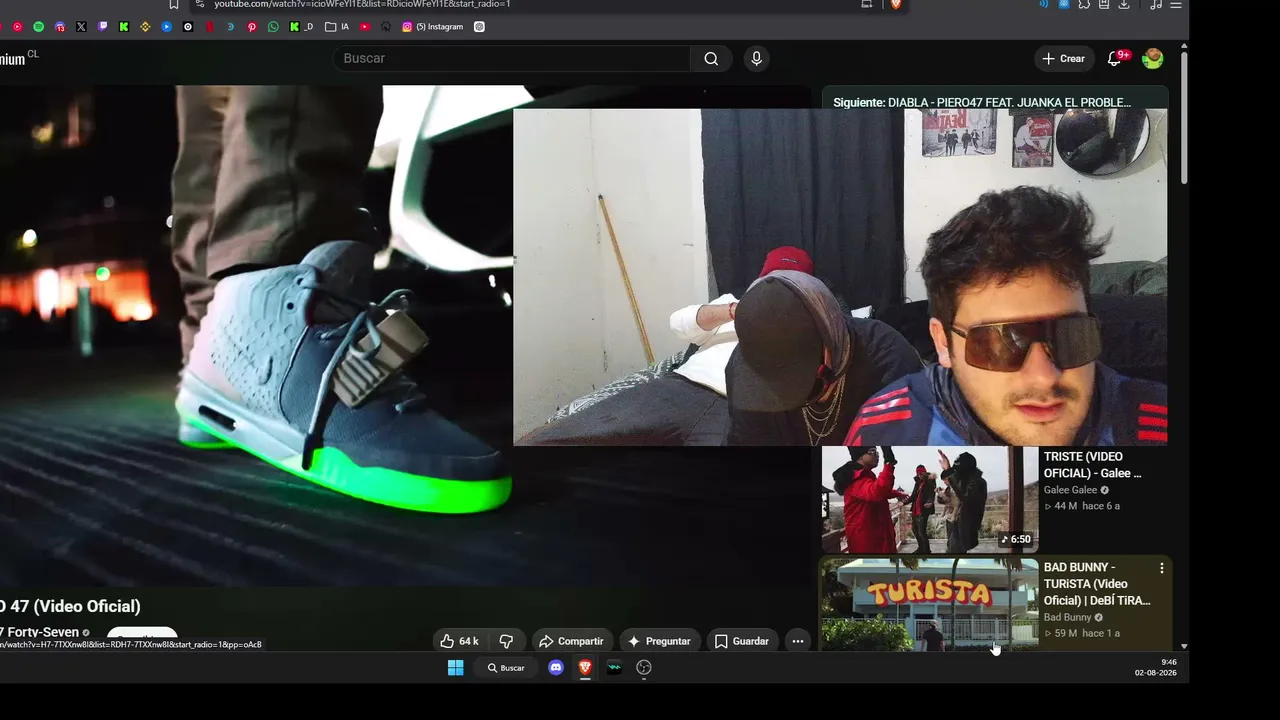The height and width of the screenshot is (720, 1280).
Task: Open the account avatar menu
Action: click(1153, 59)
